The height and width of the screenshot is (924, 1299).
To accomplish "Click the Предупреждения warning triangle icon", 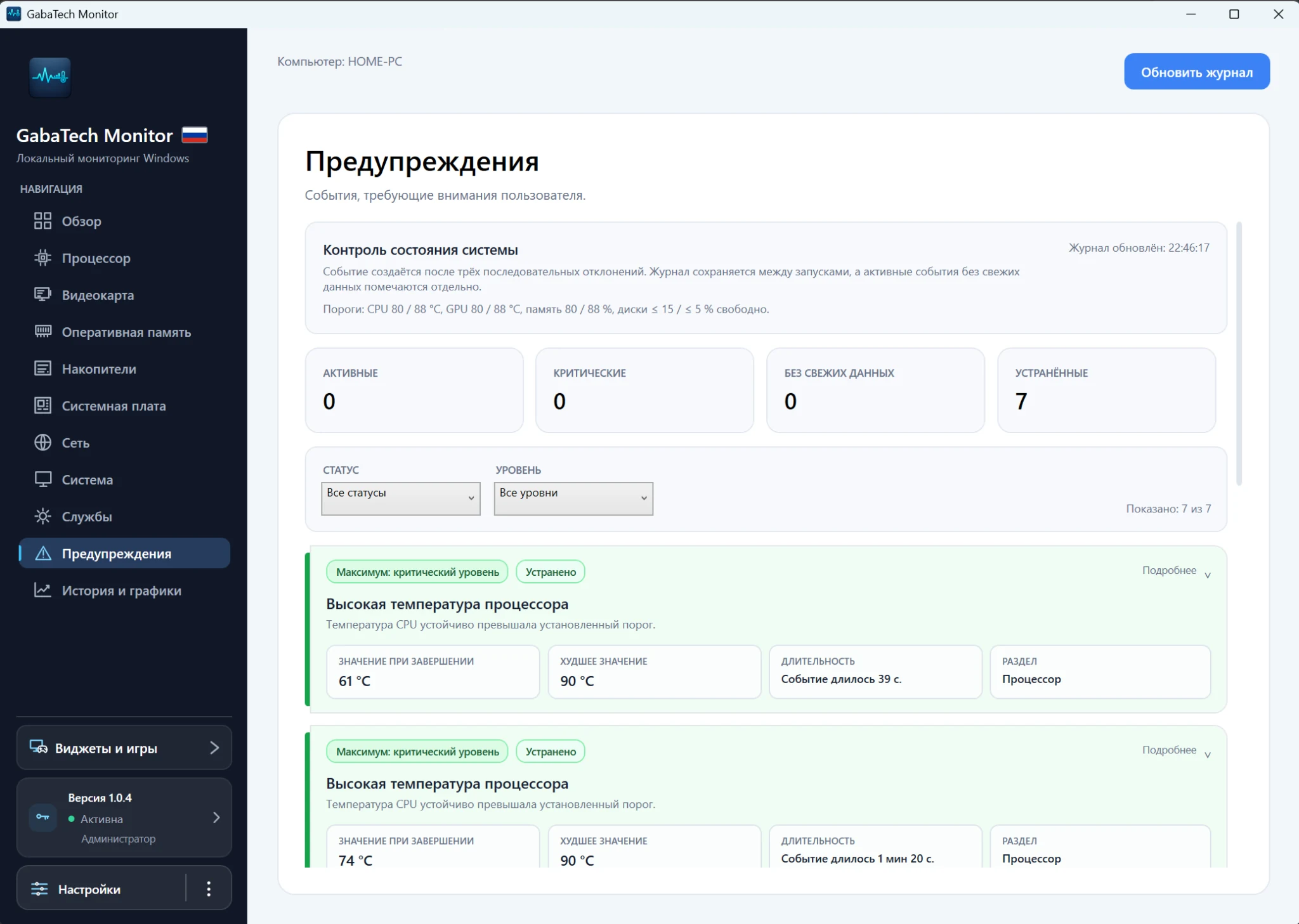I will click(x=42, y=553).
